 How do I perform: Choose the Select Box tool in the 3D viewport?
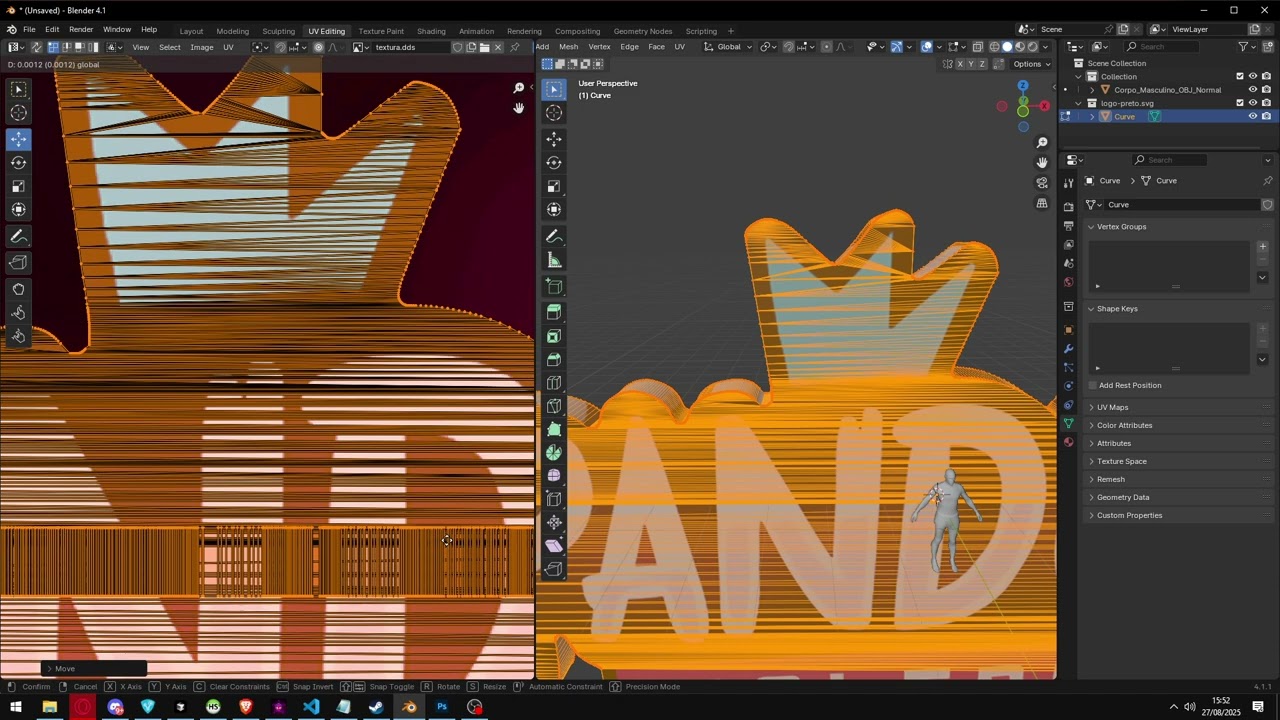click(x=554, y=89)
